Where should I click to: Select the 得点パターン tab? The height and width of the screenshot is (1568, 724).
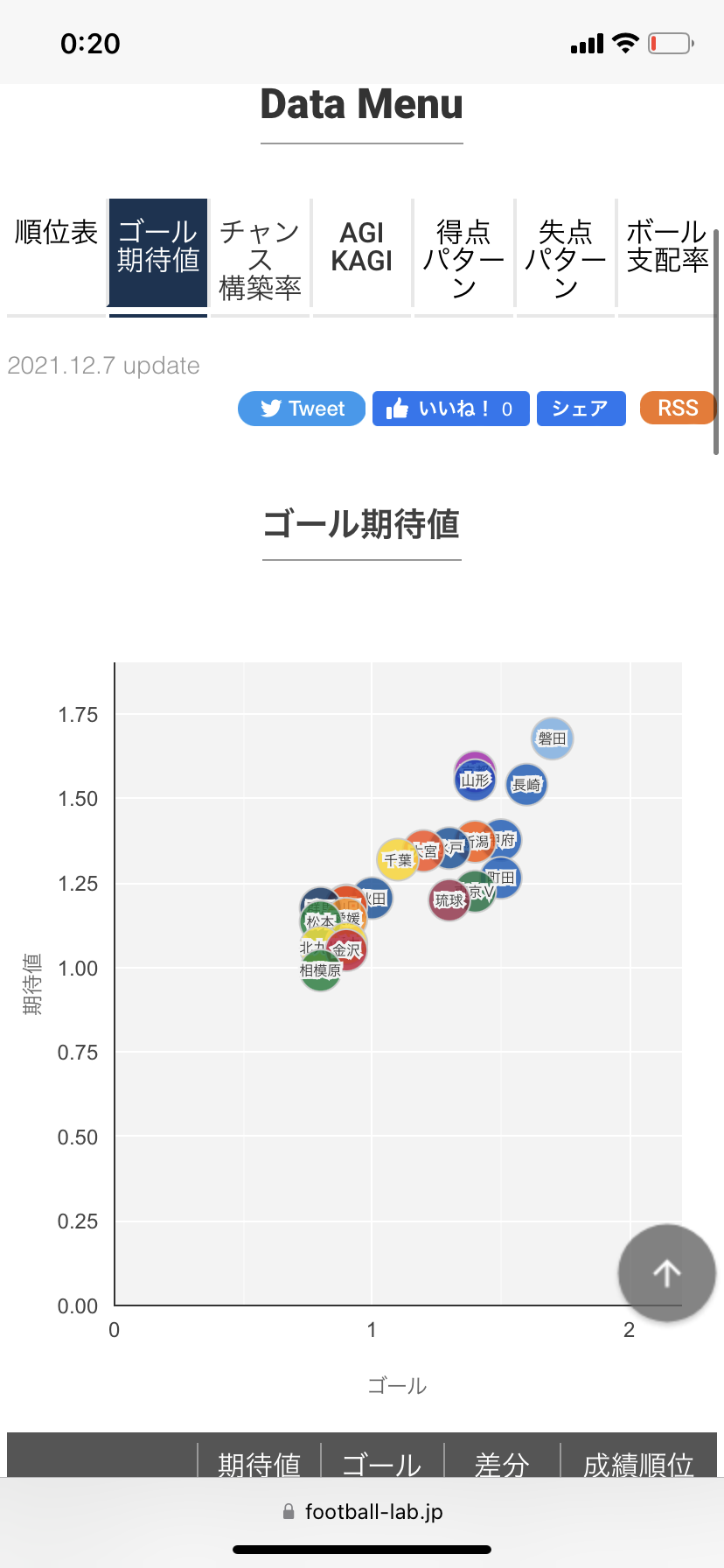(x=463, y=259)
